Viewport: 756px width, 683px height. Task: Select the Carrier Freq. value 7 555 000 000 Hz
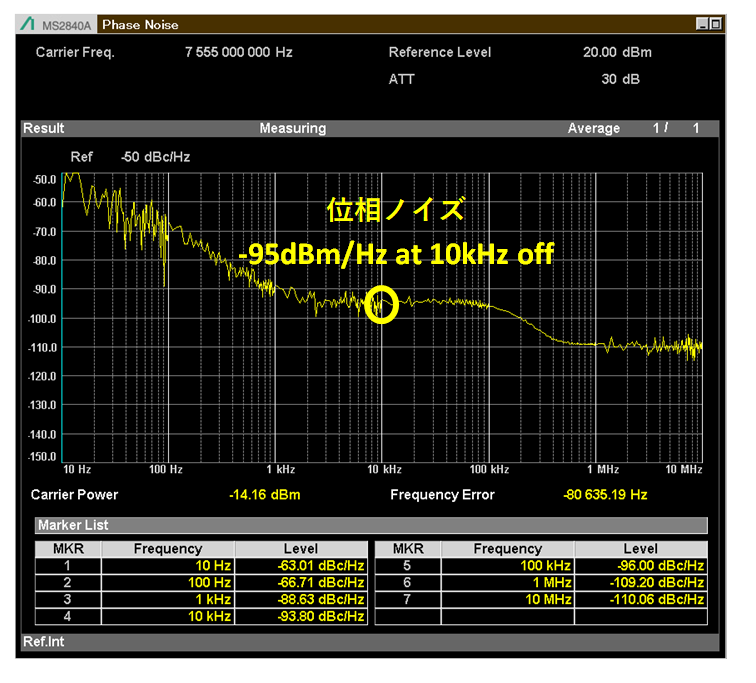(238, 52)
